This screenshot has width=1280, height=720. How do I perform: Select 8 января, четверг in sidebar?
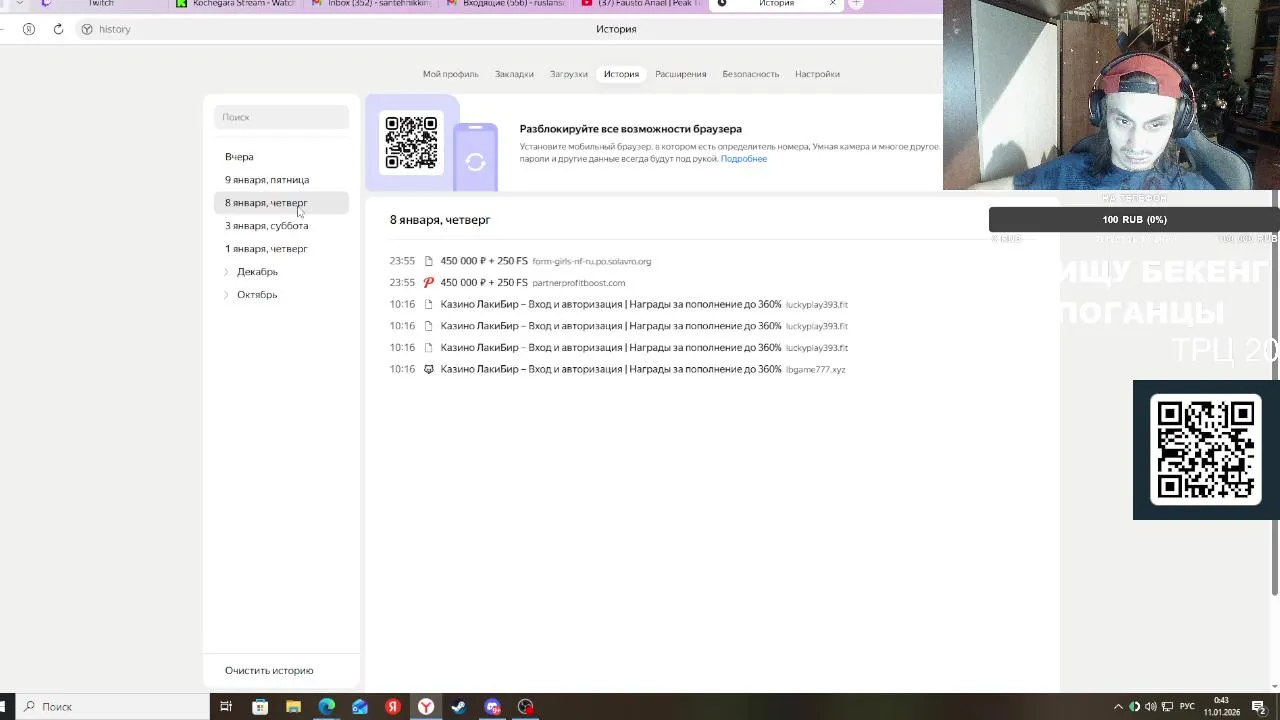281,203
